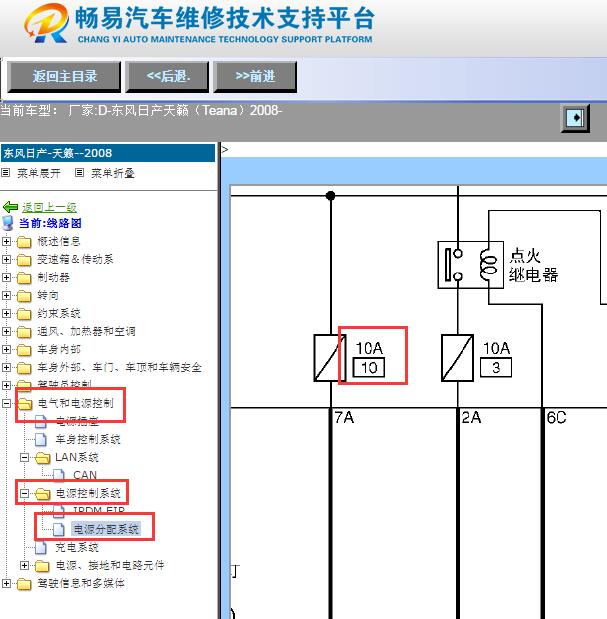Screen dimensions: 607x619
Task: Click the fuse number box labeled 10
Action: [369, 368]
